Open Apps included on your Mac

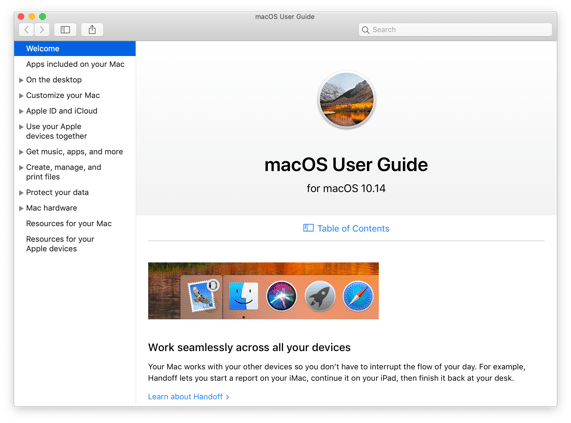[x=75, y=64]
